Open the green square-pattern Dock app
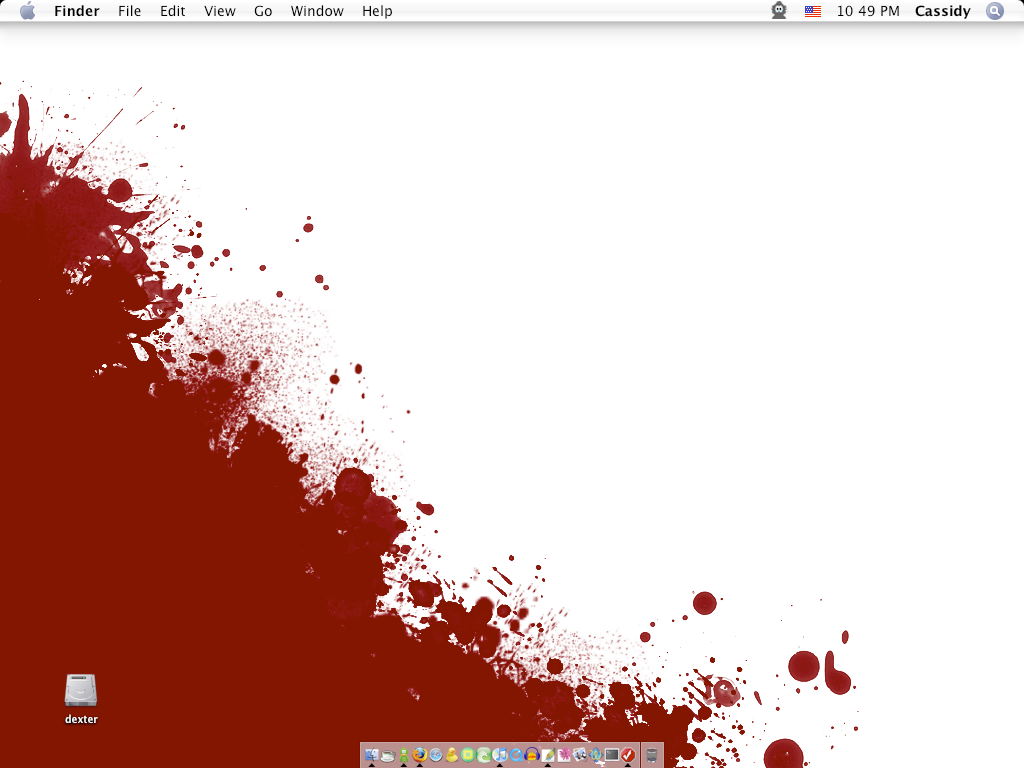The width and height of the screenshot is (1024, 768). [468, 755]
